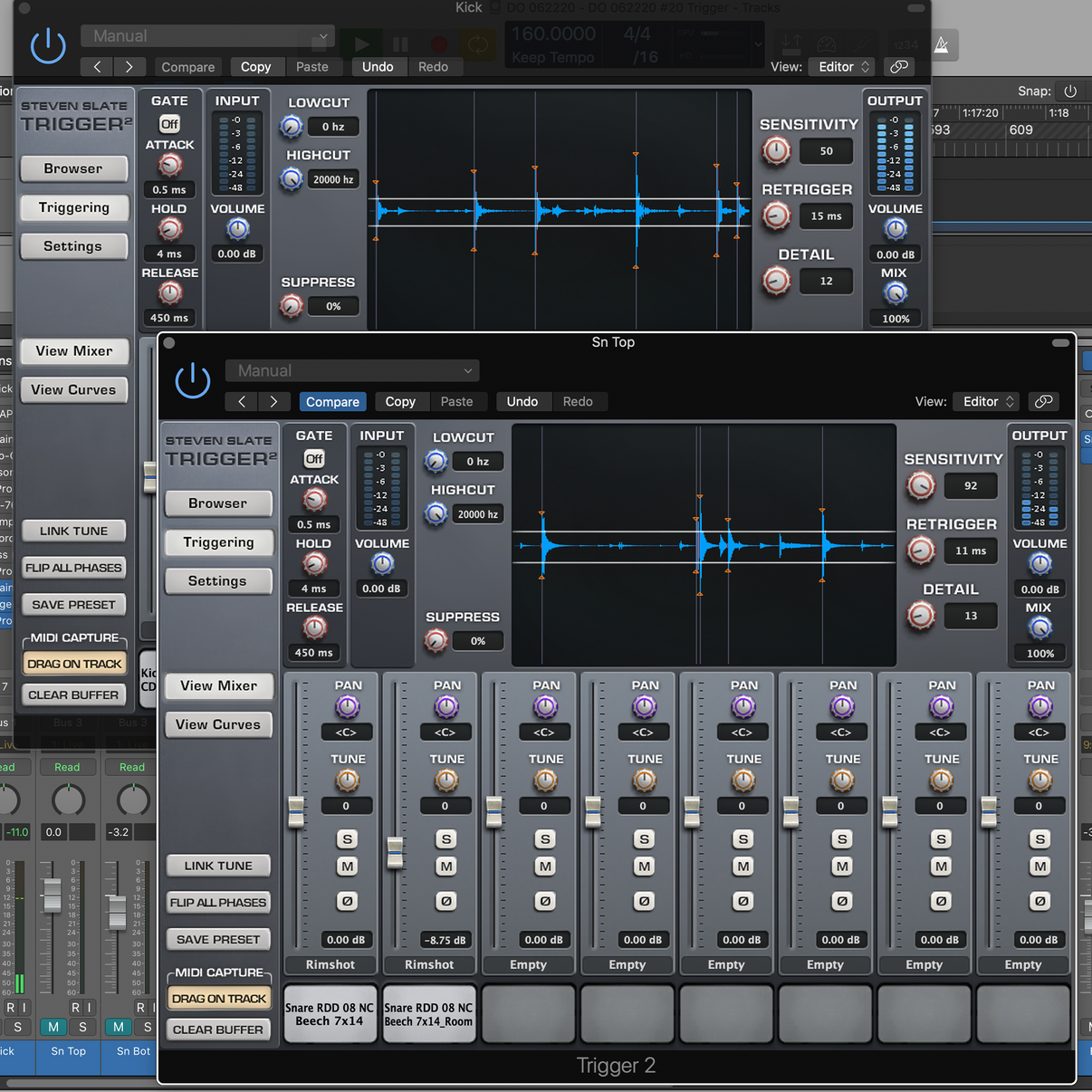Open the View Editor dropdown in Sn Top
The height and width of the screenshot is (1092, 1092).
coord(987,401)
